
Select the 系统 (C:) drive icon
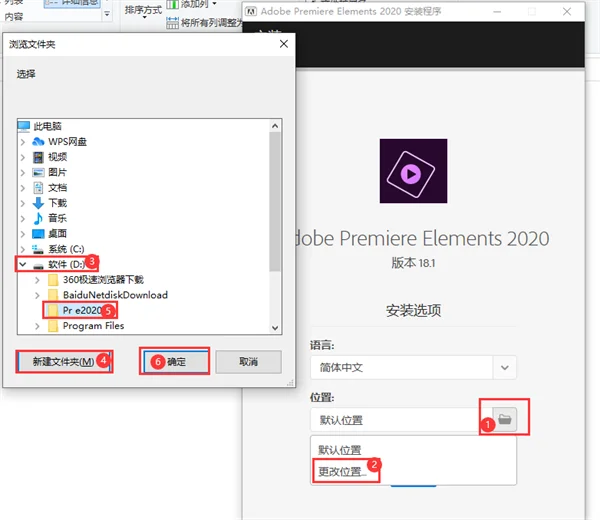point(38,249)
